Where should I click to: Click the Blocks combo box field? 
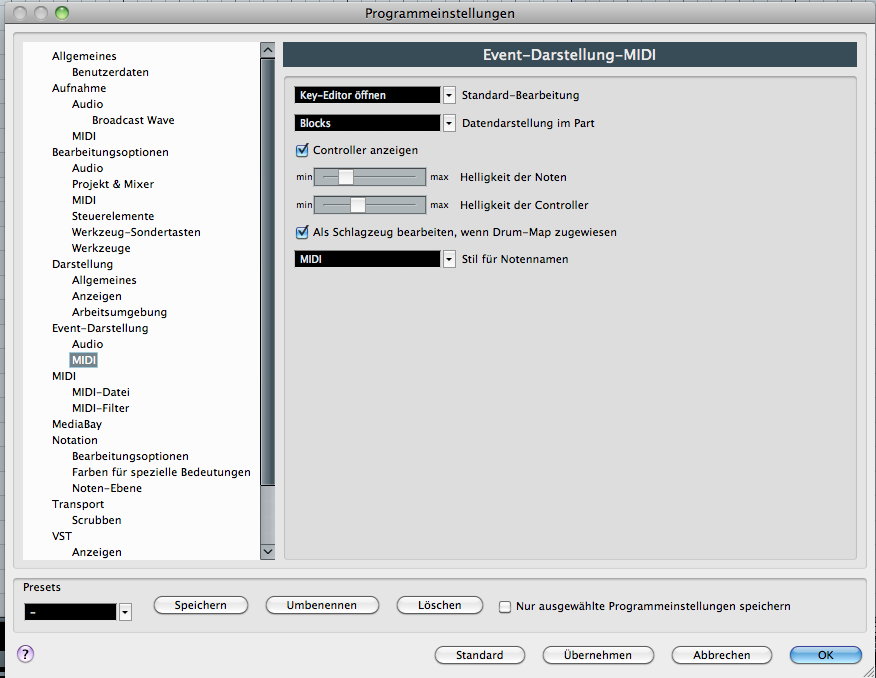[x=367, y=123]
